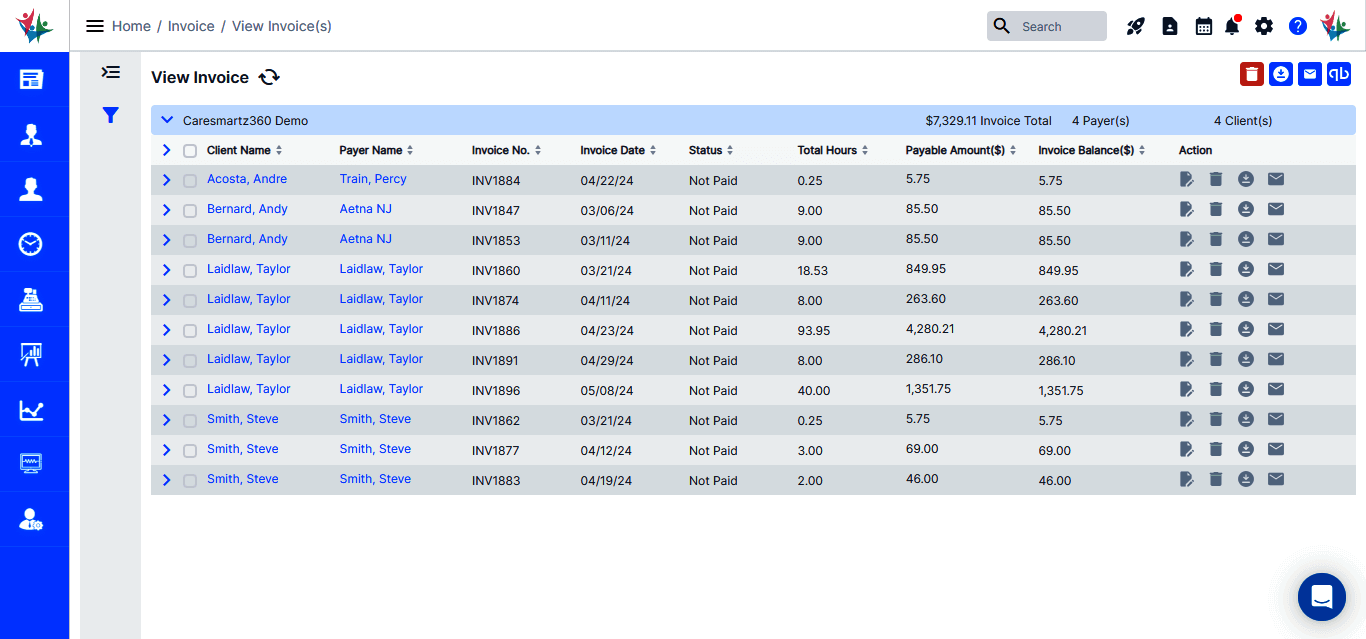Click payer link Aetna NJ for INV1853
The image size is (1366, 639).
click(365, 240)
